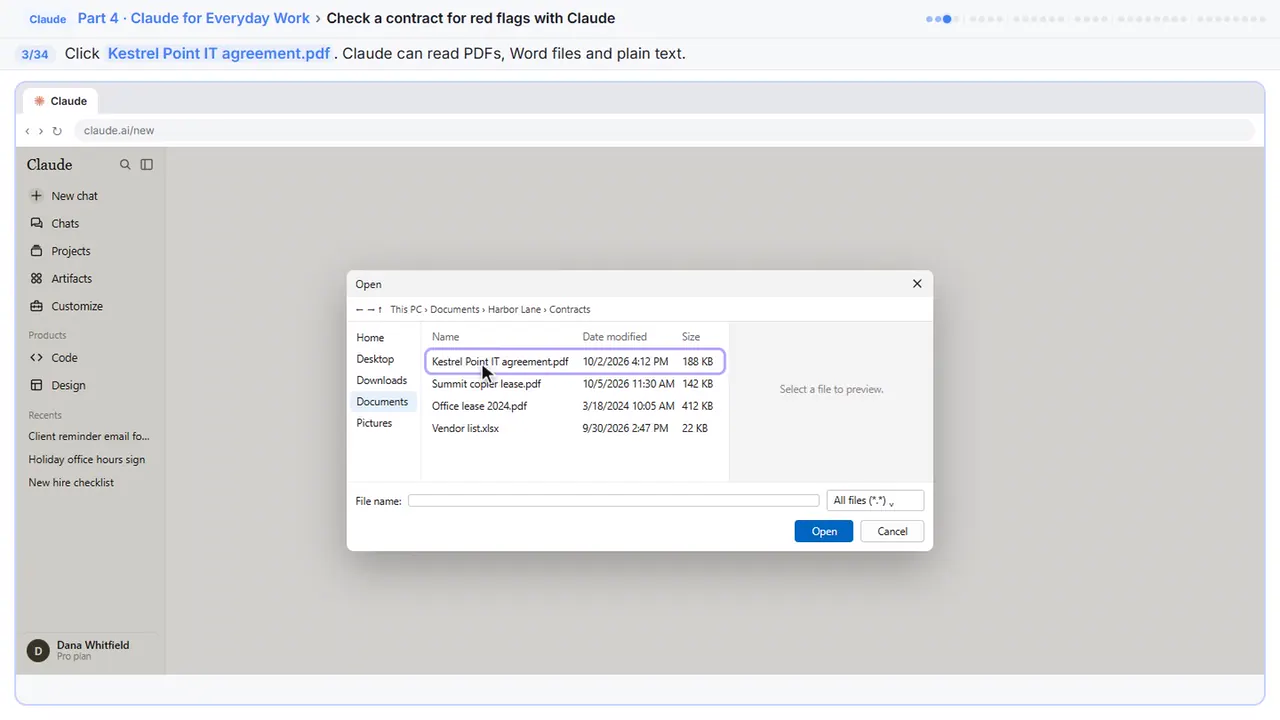This screenshot has height=720, width=1280.
Task: Open Projects from the sidebar icon
Action: (37, 251)
